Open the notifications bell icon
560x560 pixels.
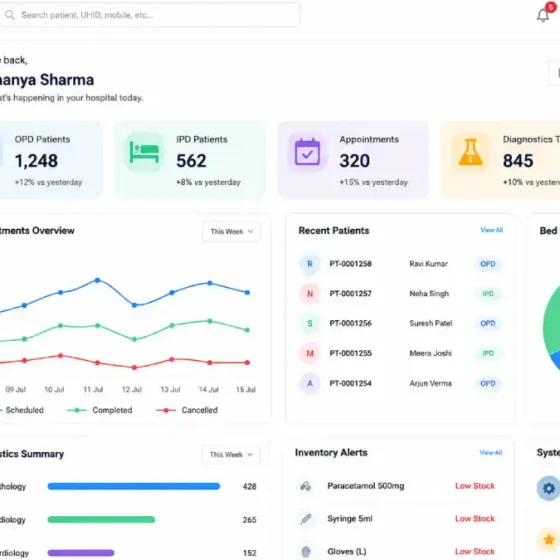point(542,15)
